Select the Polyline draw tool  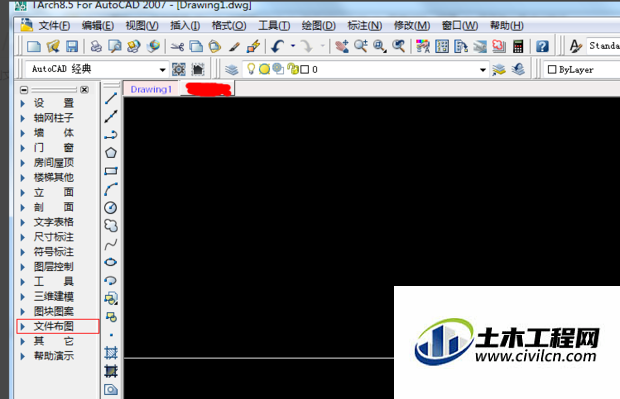click(x=111, y=135)
